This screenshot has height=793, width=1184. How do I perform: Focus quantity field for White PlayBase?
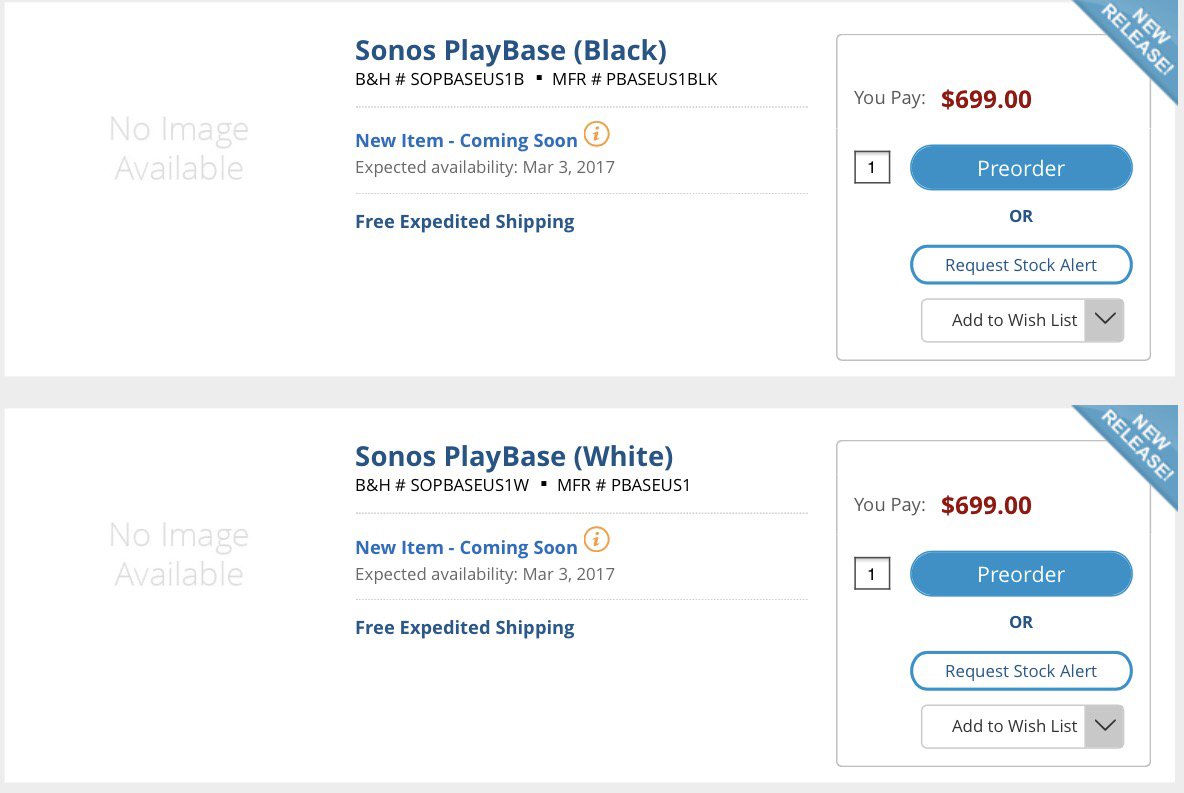(x=872, y=574)
